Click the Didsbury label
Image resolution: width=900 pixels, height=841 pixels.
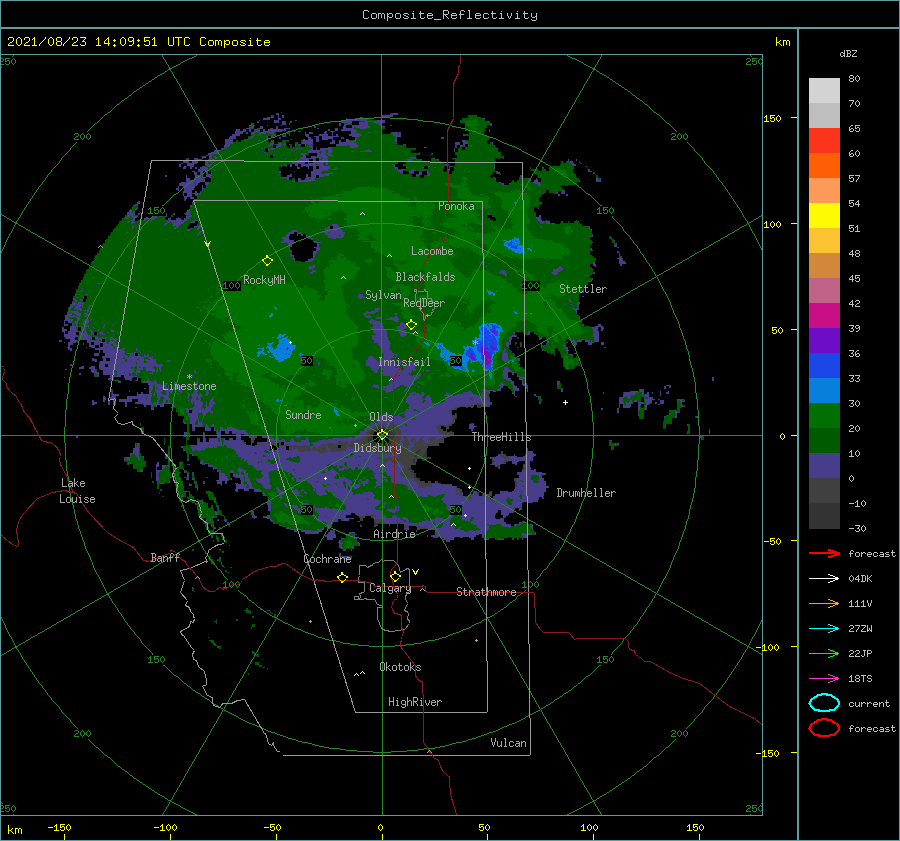[377, 448]
